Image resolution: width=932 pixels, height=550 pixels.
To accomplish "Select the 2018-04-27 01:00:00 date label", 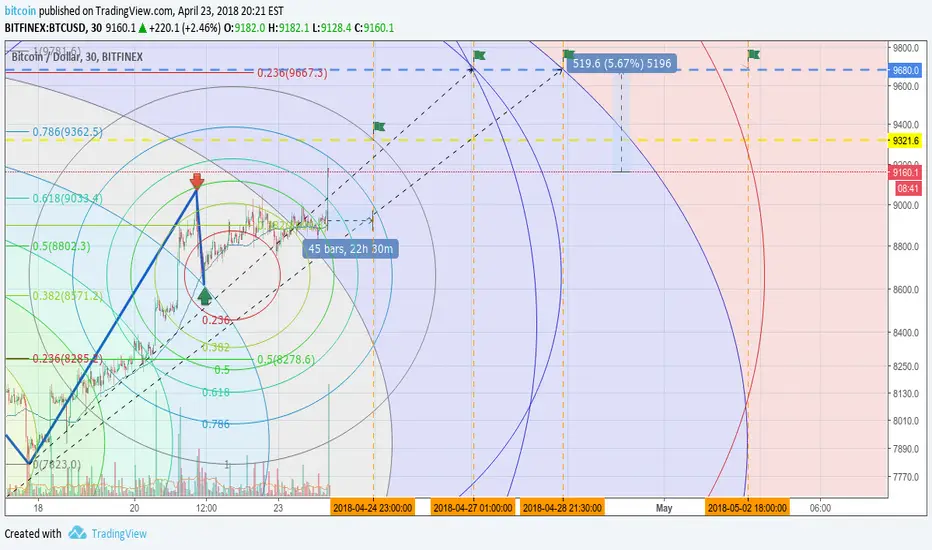I will [473, 508].
